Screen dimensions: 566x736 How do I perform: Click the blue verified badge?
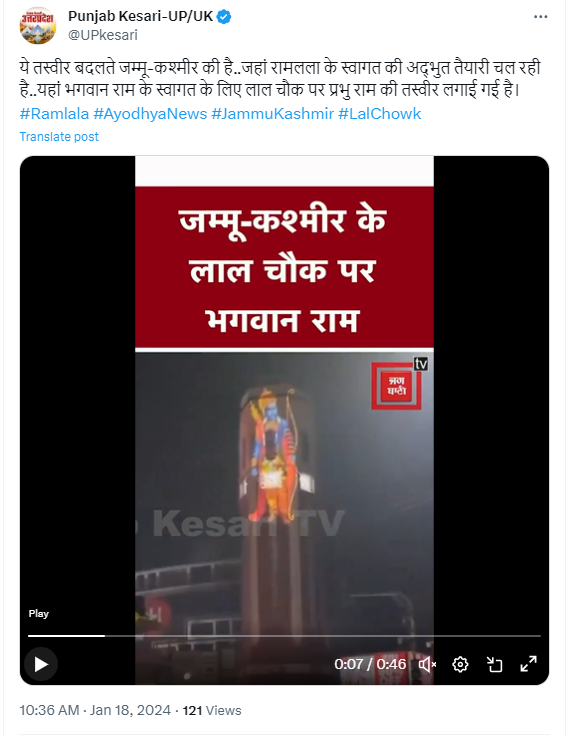[x=224, y=17]
